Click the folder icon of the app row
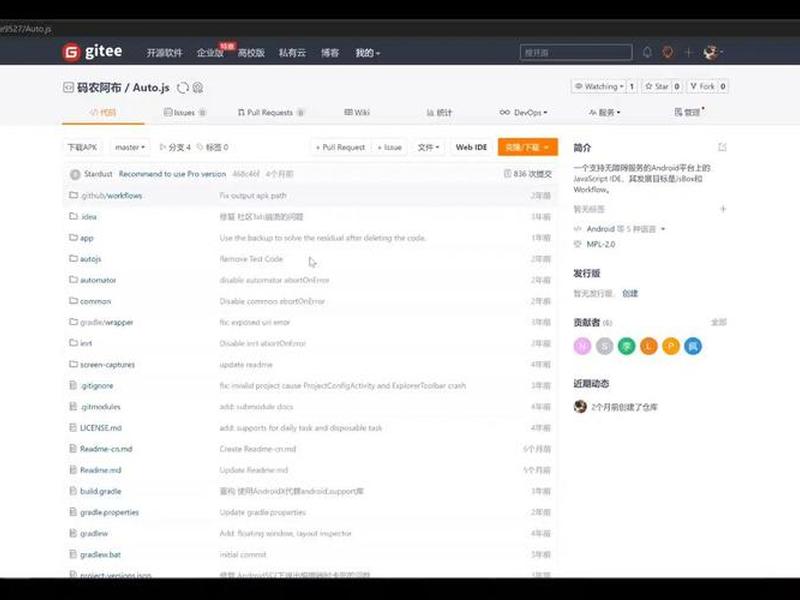 [73, 237]
